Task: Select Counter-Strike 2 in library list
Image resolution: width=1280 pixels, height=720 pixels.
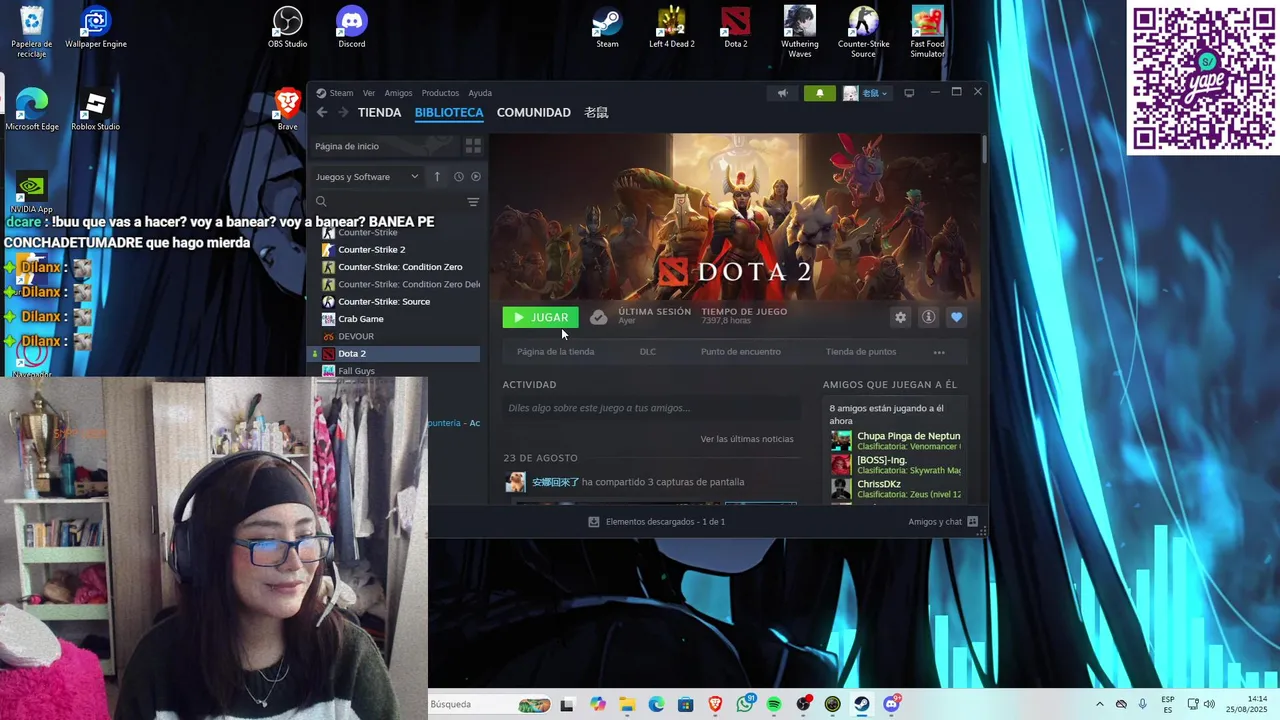Action: (x=372, y=250)
